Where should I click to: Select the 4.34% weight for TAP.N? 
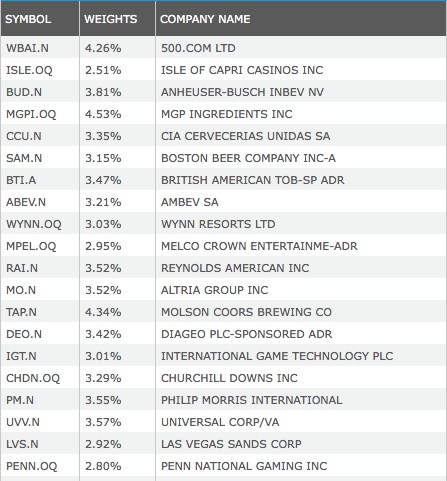point(103,312)
